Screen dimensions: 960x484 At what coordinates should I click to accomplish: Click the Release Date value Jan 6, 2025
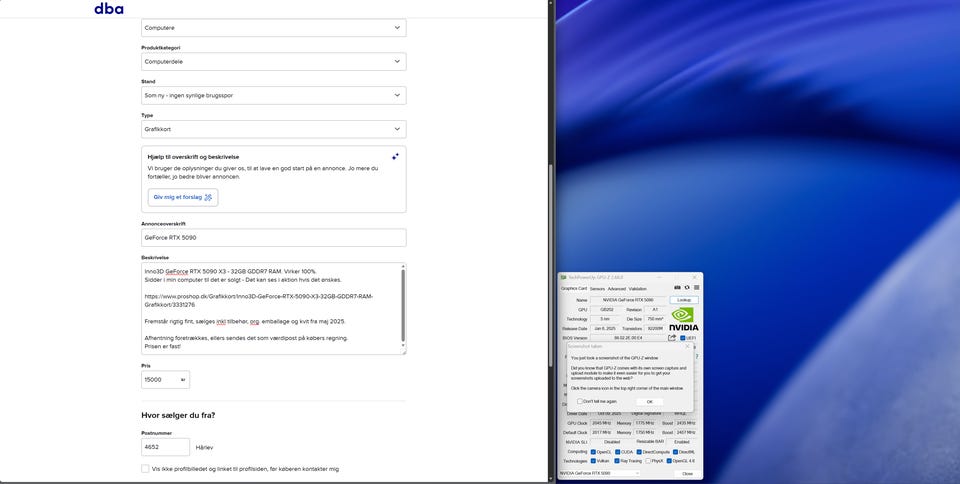605,329
